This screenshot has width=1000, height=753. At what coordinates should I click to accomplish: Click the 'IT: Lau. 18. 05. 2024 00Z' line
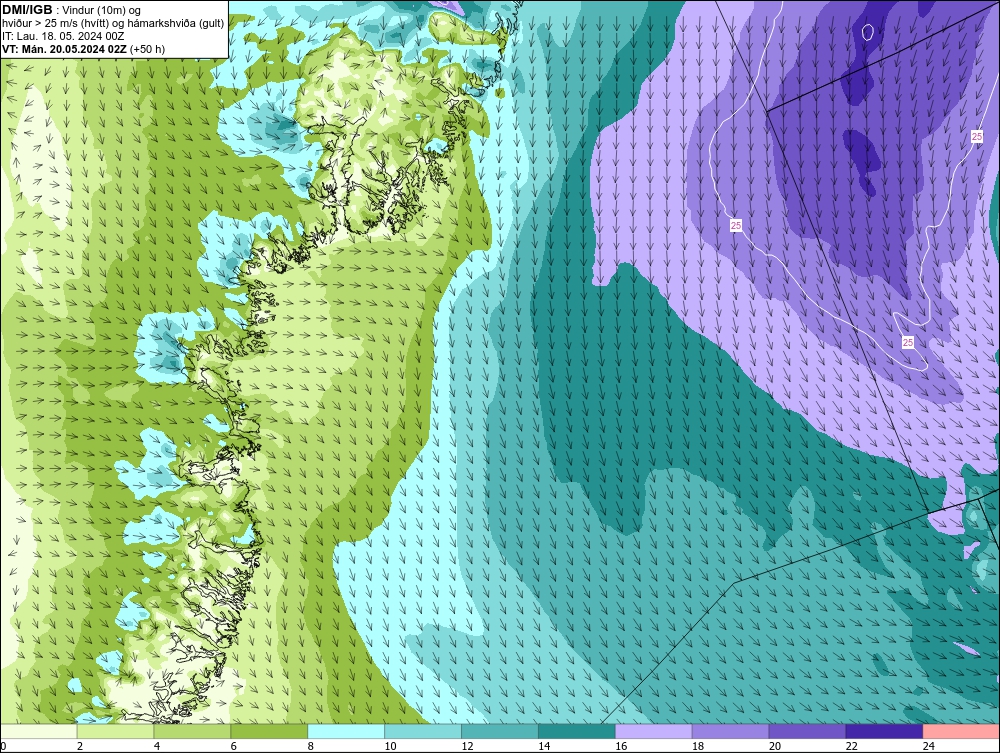pyautogui.click(x=63, y=36)
